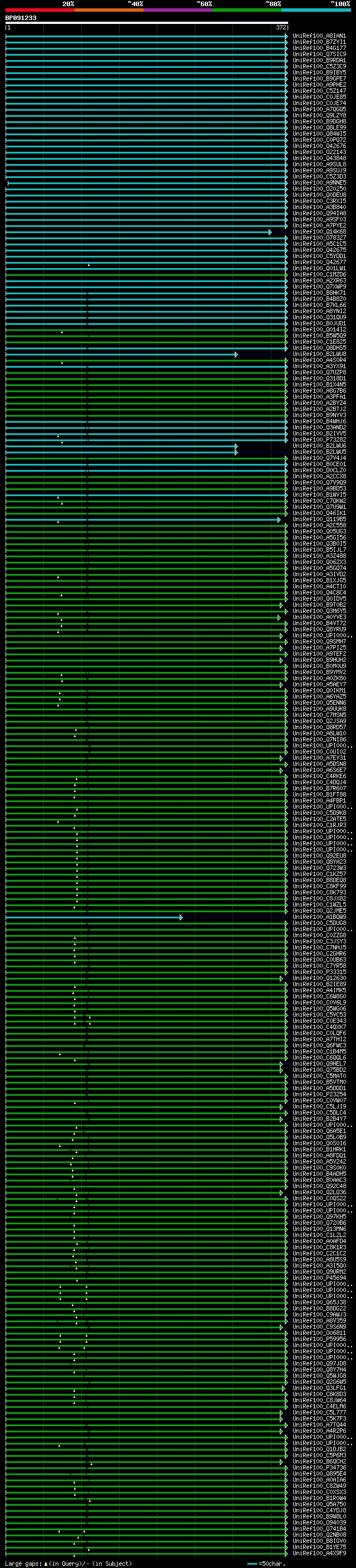This screenshot has width=356, height=1568.
Task: Select label UniRef100_P34736
Action: [x=319, y=1467]
